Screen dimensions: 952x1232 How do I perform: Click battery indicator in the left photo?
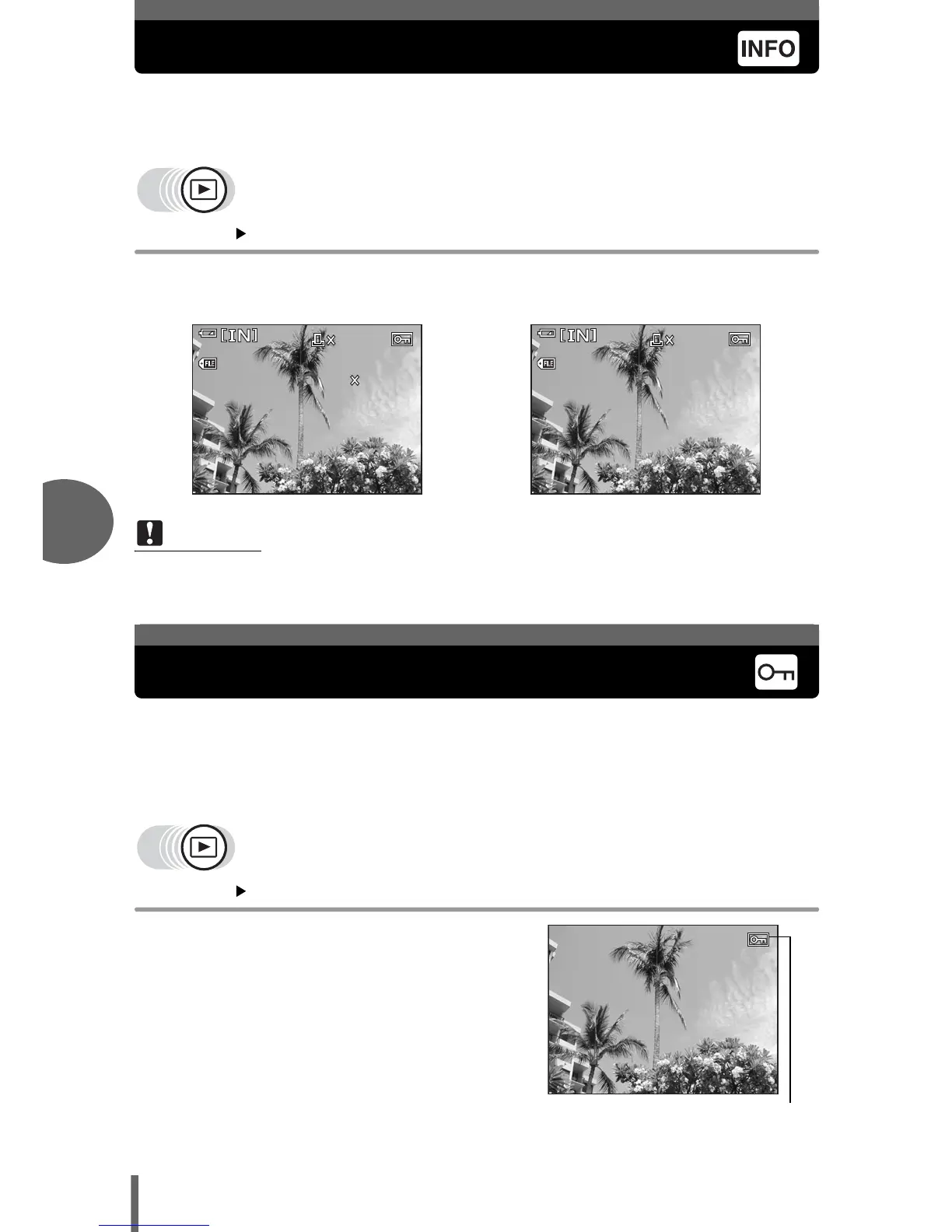point(208,334)
